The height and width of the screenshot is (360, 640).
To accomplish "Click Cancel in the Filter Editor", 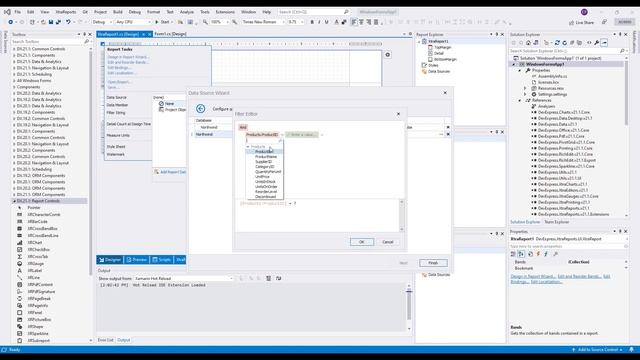I will pyautogui.click(x=387, y=242).
